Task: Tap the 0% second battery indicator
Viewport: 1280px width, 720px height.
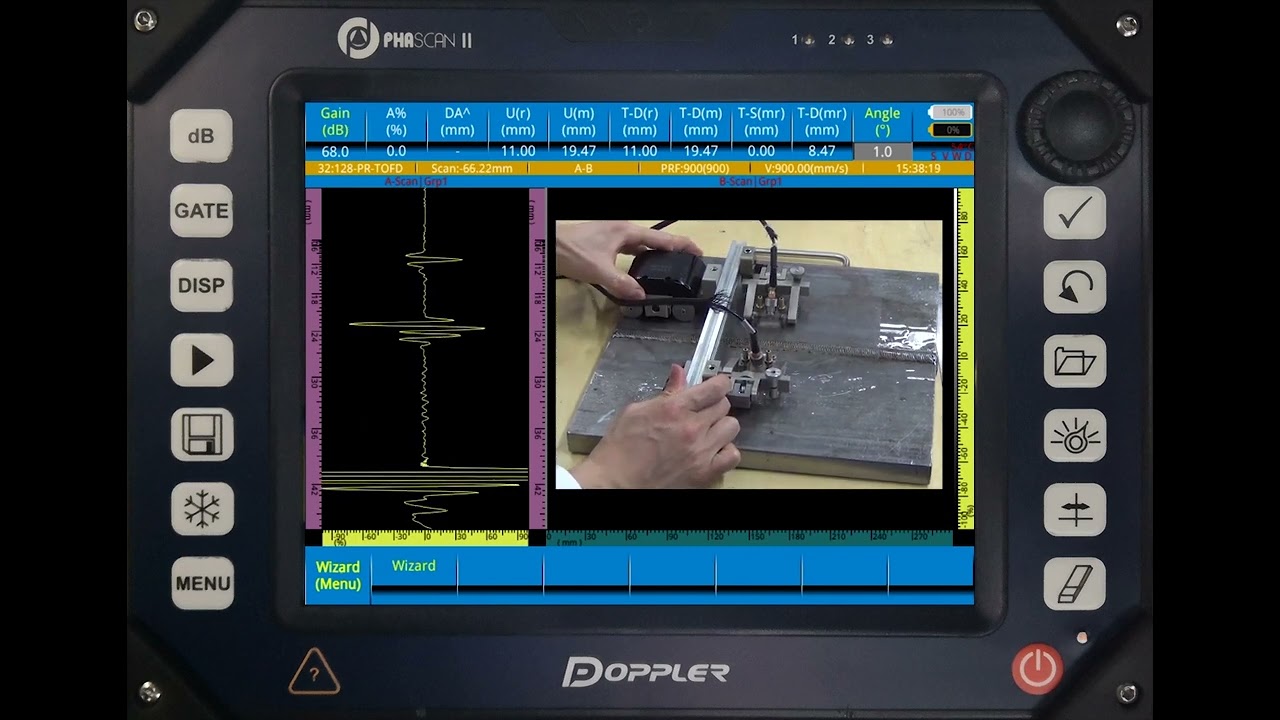Action: coord(951,130)
